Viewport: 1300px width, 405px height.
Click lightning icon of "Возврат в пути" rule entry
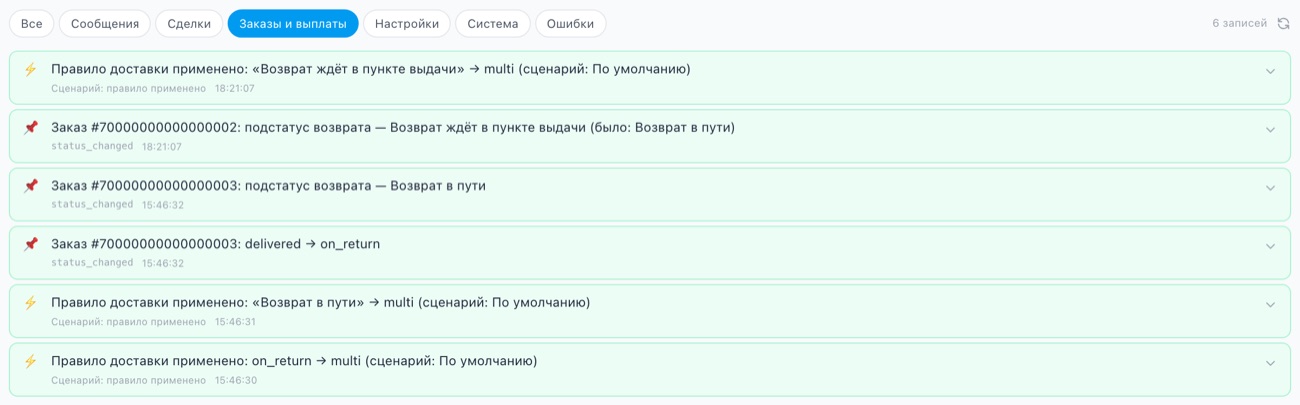pyautogui.click(x=30, y=303)
